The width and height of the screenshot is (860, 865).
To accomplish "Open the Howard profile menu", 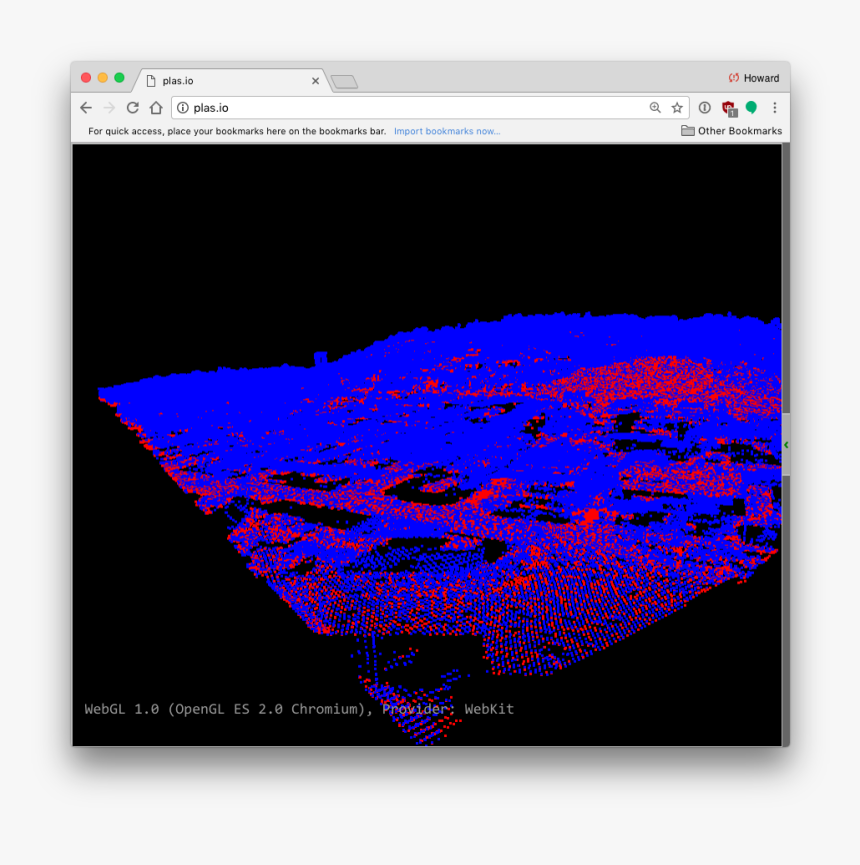I will click(x=755, y=77).
